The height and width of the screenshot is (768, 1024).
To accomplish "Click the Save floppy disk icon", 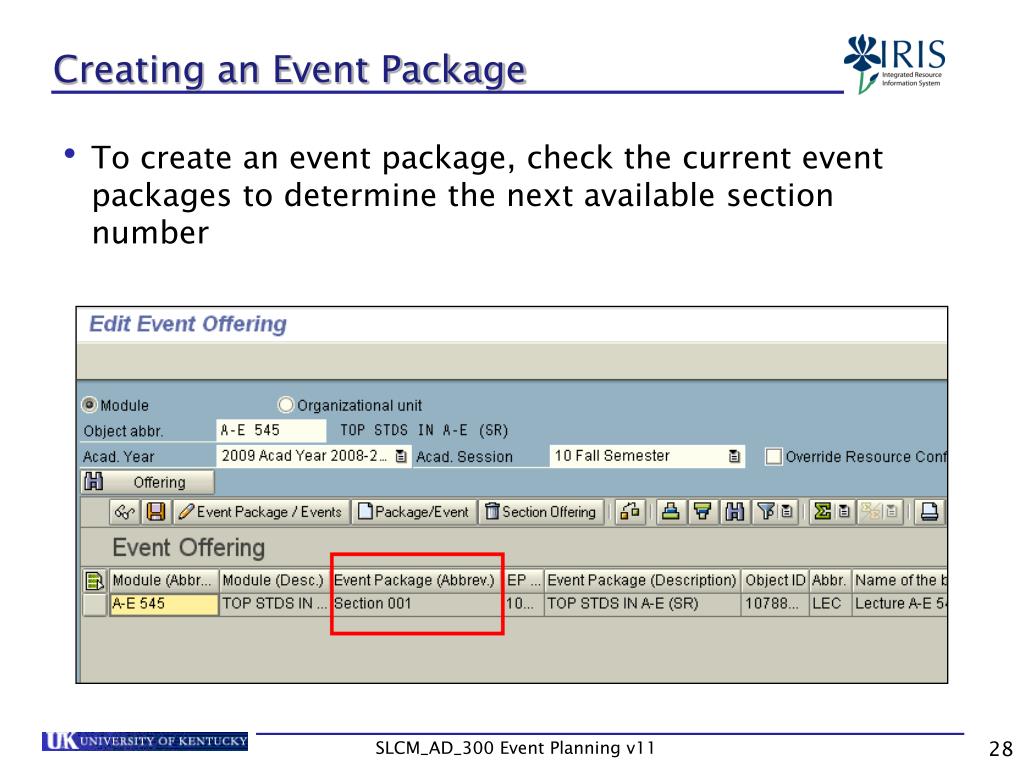I will tap(155, 512).
